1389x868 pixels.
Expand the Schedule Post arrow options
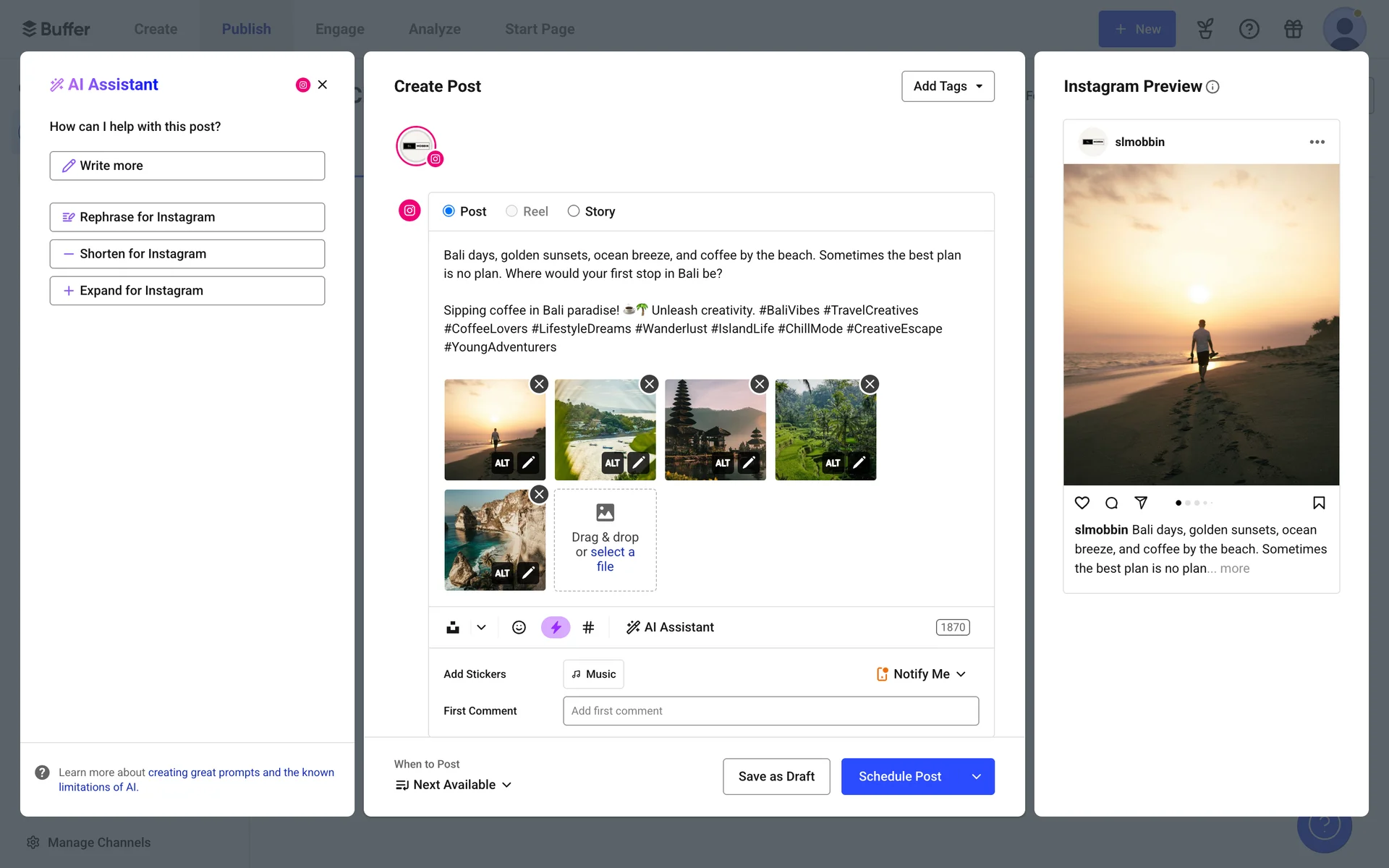[x=976, y=776]
